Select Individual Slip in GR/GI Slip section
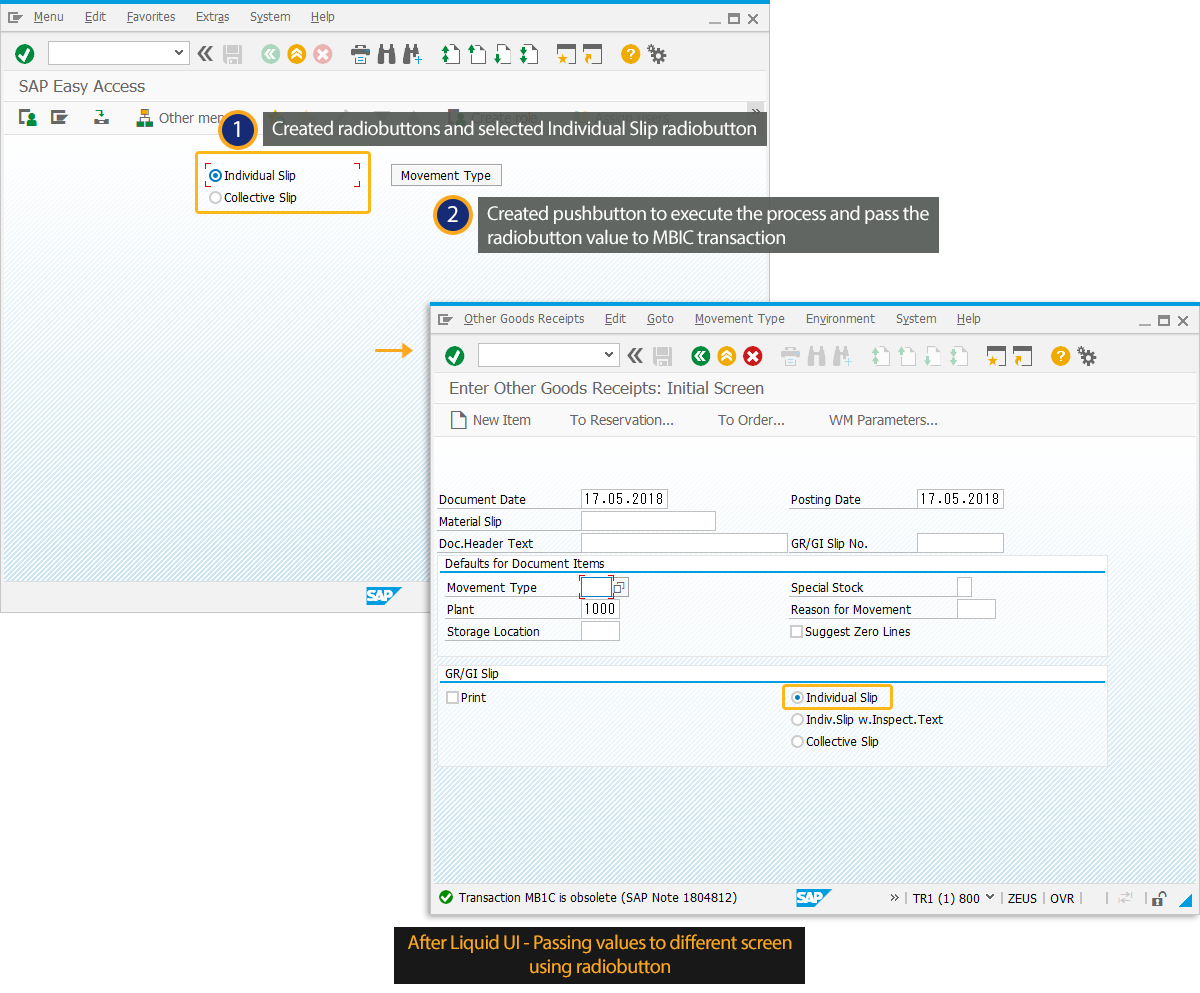 click(x=797, y=698)
